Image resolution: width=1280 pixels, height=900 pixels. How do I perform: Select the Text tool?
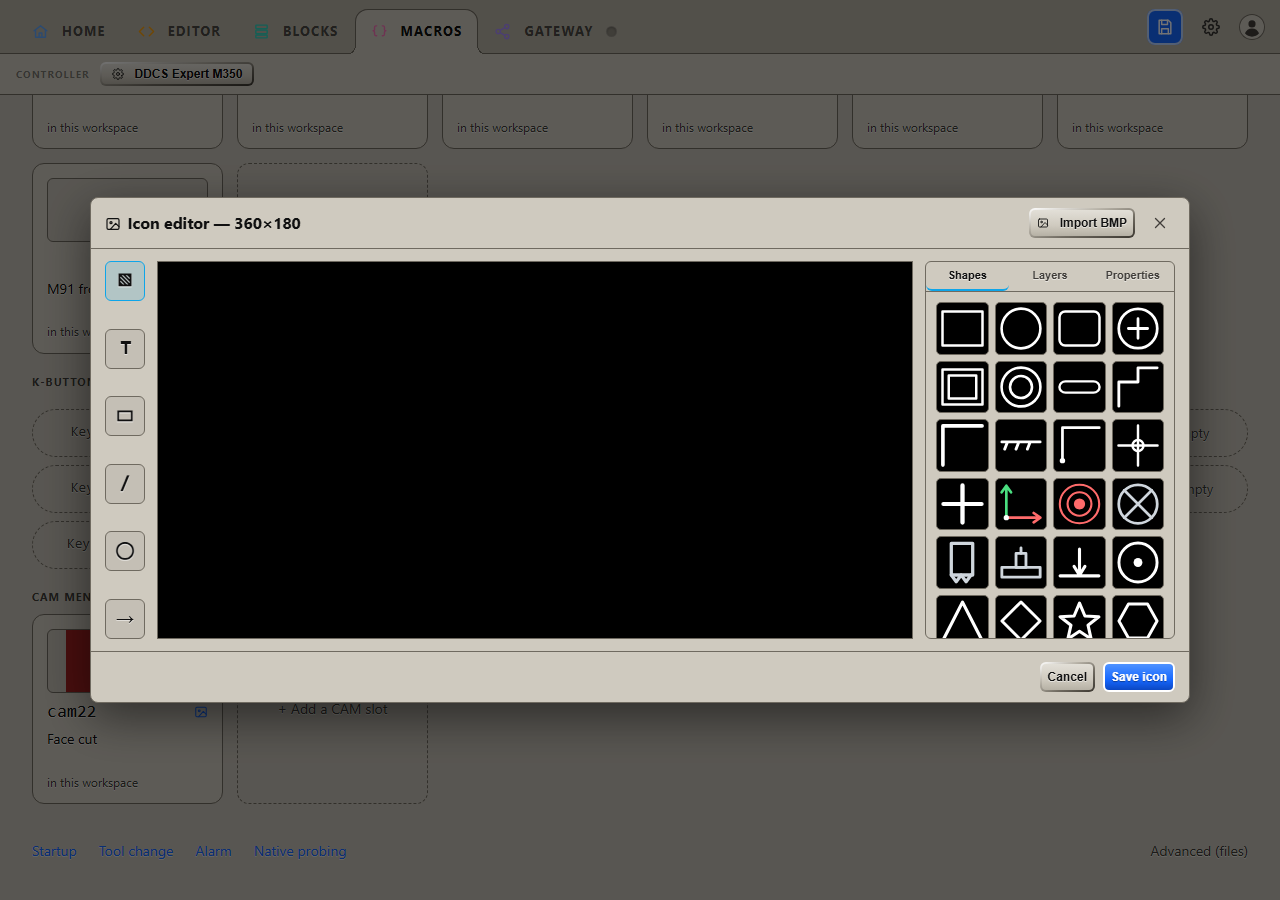(x=125, y=349)
